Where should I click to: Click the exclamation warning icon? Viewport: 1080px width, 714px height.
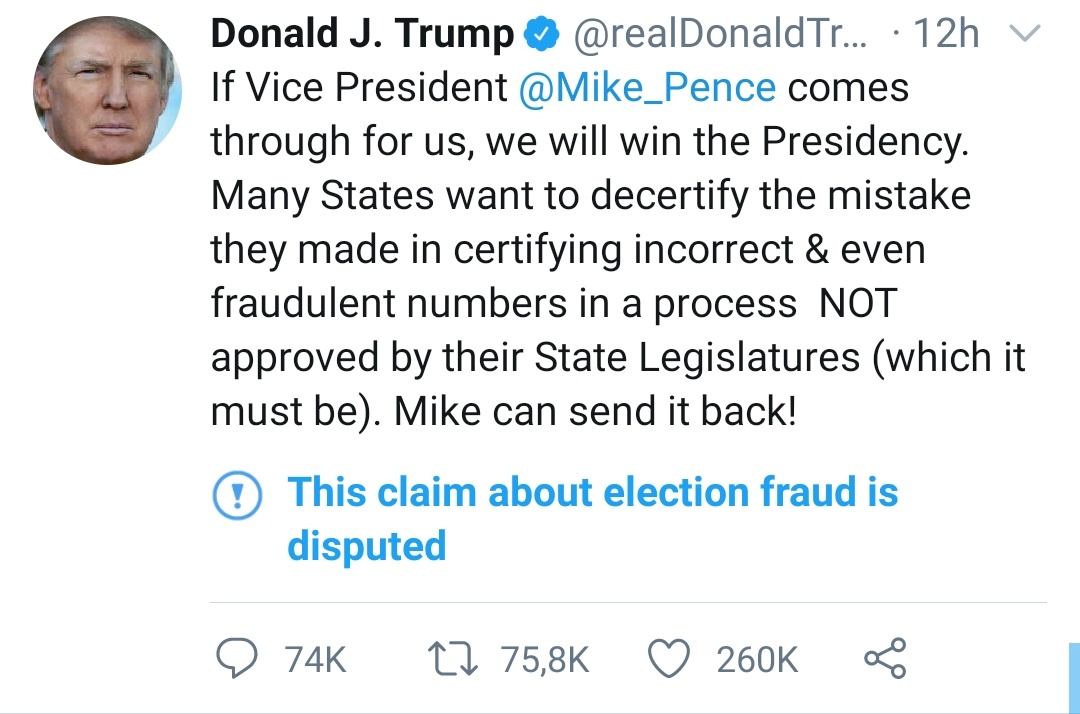pyautogui.click(x=236, y=495)
